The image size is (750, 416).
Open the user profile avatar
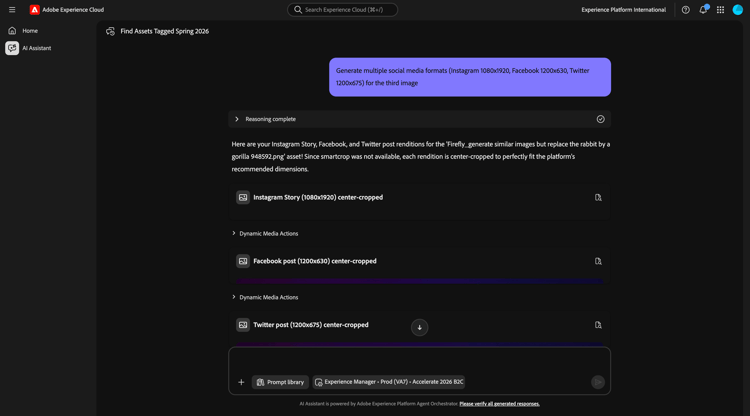(738, 10)
